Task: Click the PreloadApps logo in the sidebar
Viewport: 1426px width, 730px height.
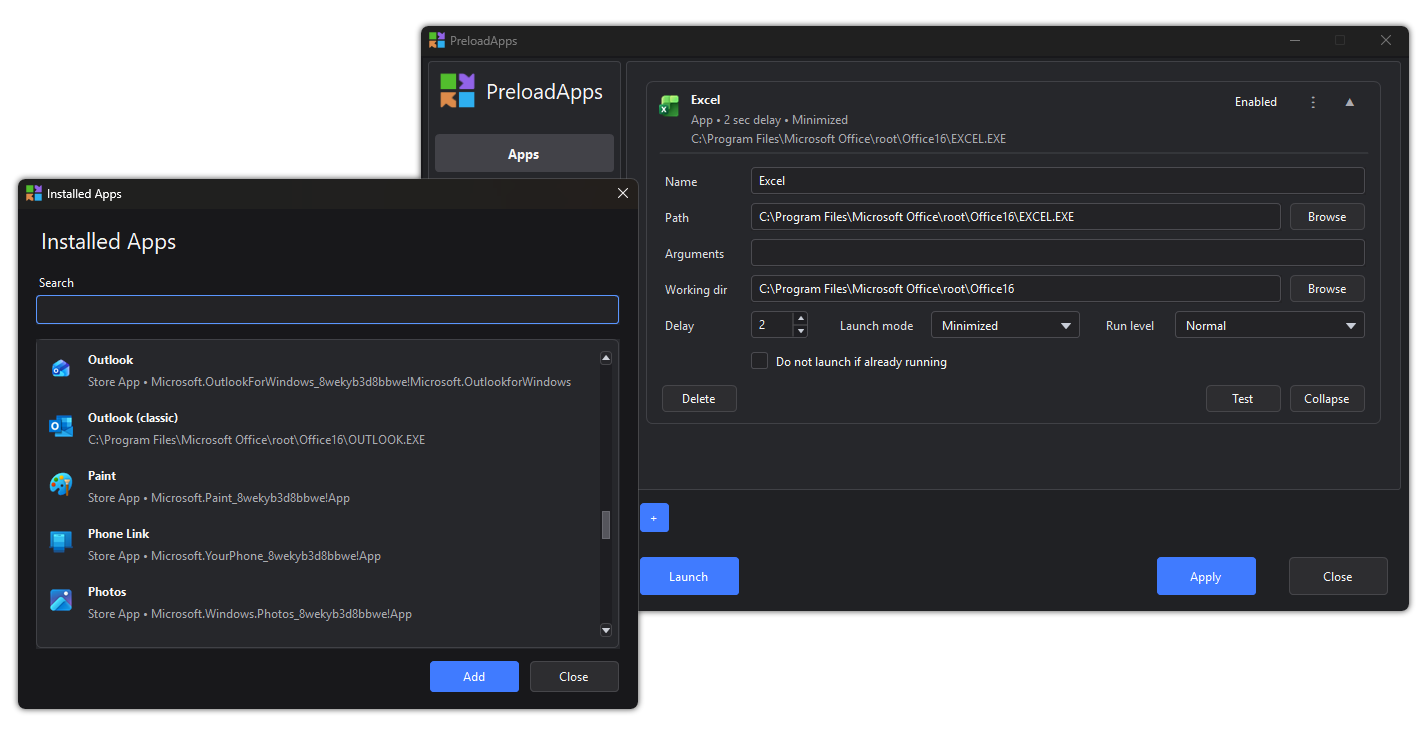Action: [457, 91]
